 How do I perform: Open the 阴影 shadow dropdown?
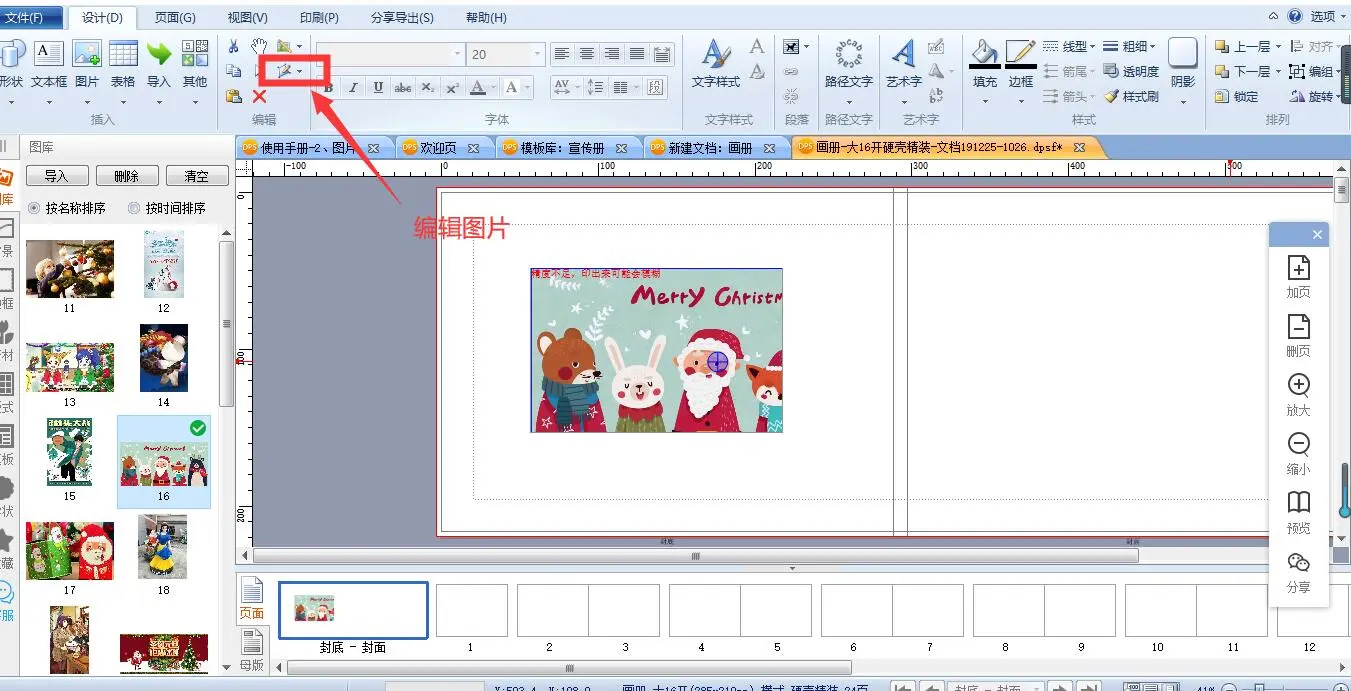coord(1183,100)
